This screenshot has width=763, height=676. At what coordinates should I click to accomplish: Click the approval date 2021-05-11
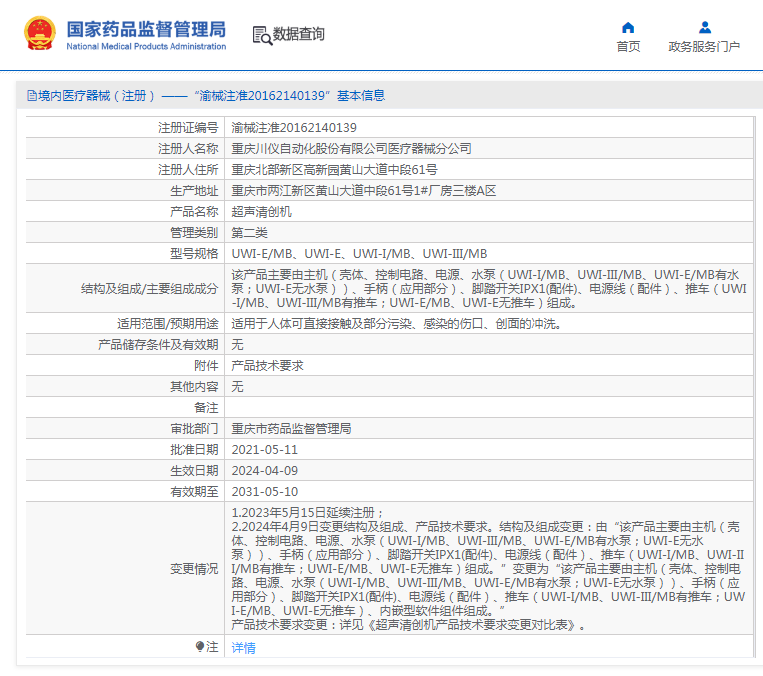coord(265,450)
